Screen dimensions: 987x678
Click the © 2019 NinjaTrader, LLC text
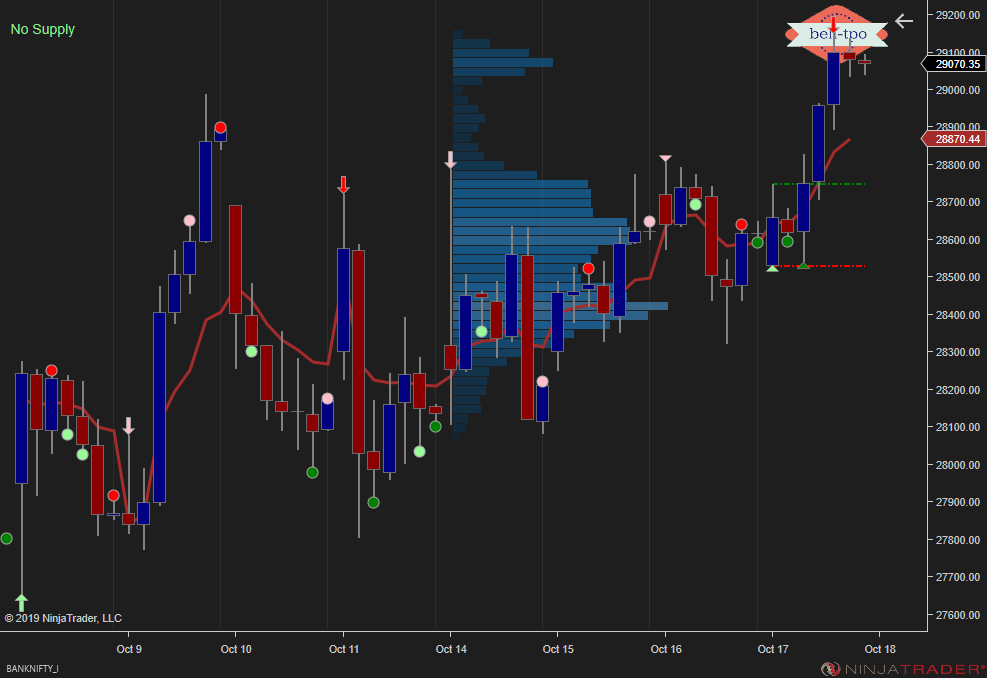click(63, 618)
